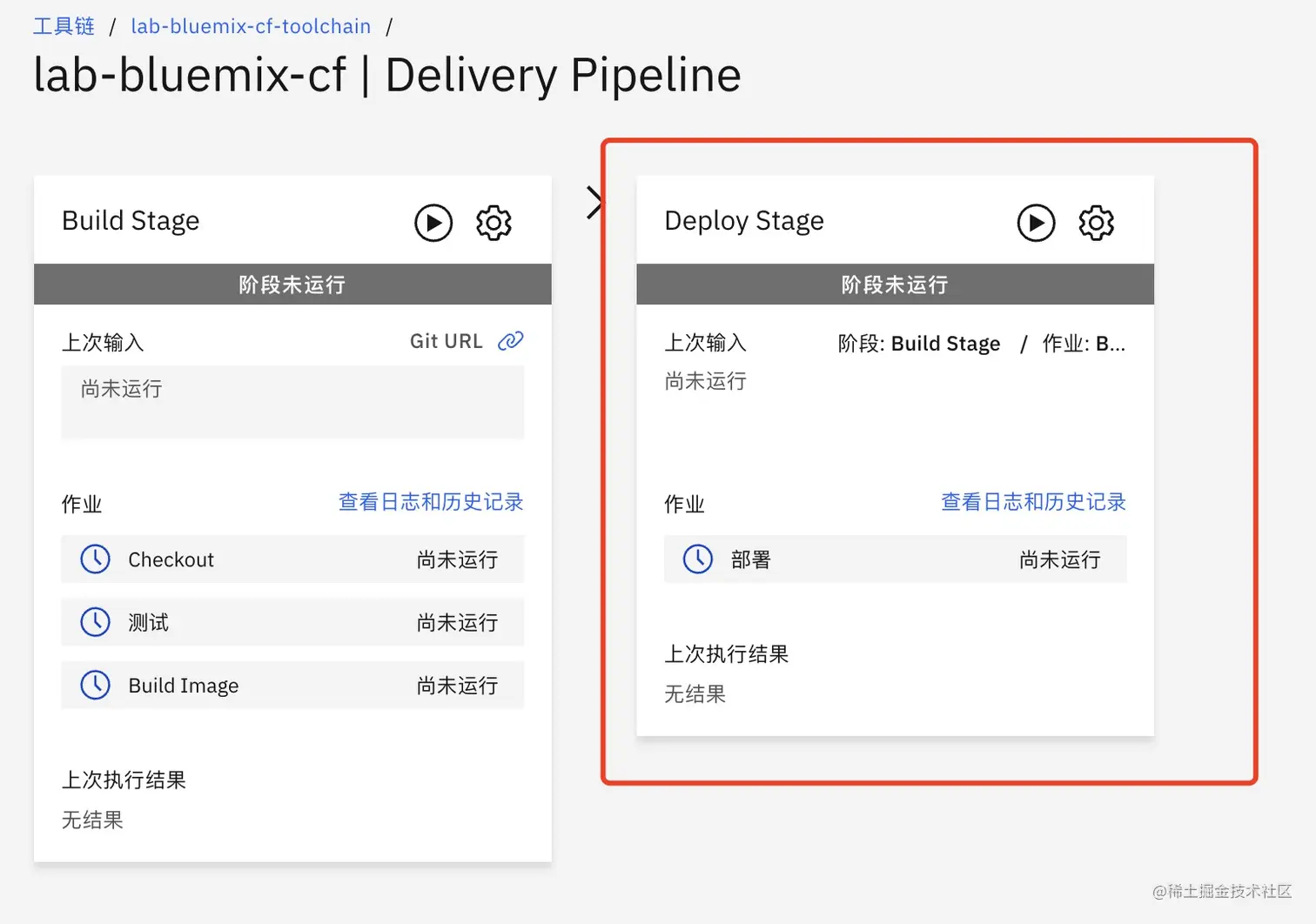Screen dimensions: 1316x924
Task: Run the Build Stage with its play icon
Action: click(x=433, y=223)
